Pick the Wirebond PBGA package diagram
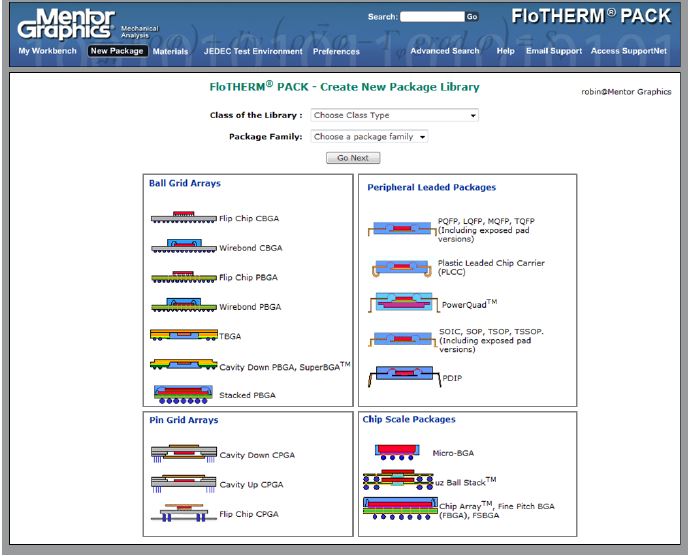 [x=184, y=305]
